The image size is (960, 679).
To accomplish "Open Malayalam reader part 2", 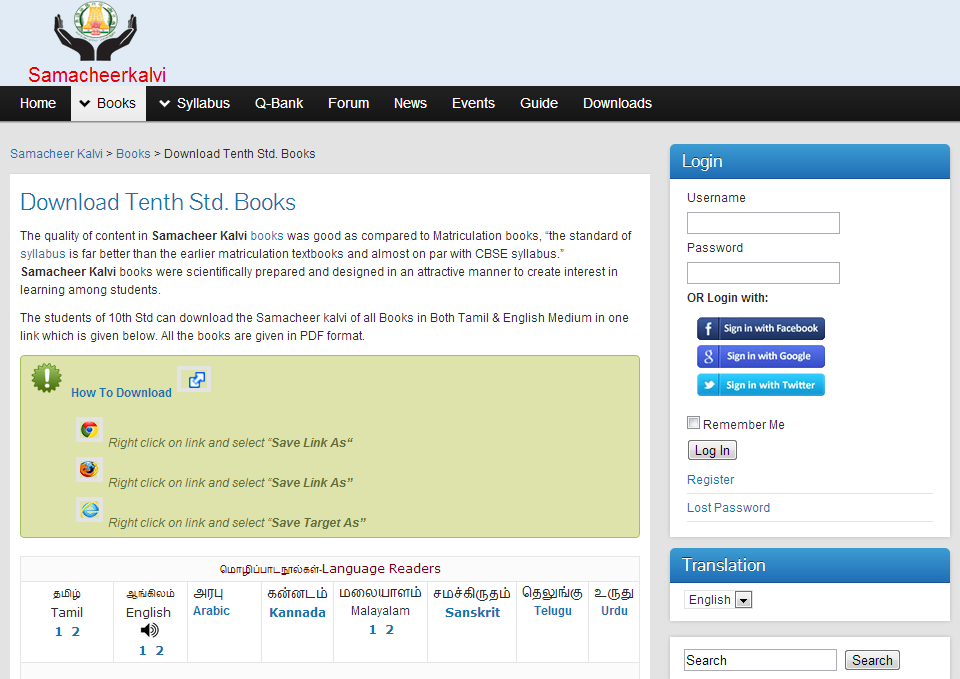I will pyautogui.click(x=389, y=630).
